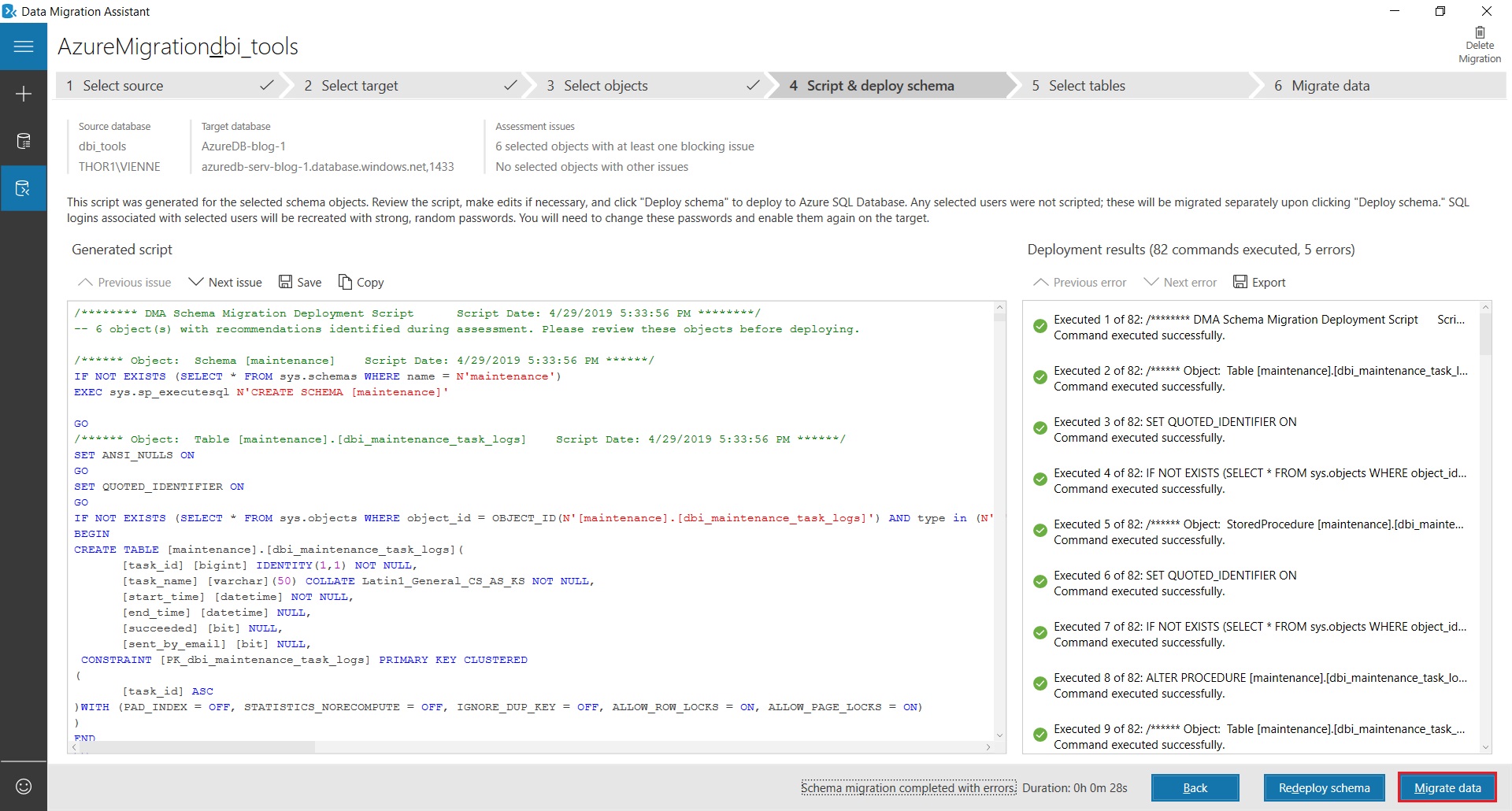Click the green check icon for Executed 4 of 82
1512x811 pixels.
(x=1039, y=480)
